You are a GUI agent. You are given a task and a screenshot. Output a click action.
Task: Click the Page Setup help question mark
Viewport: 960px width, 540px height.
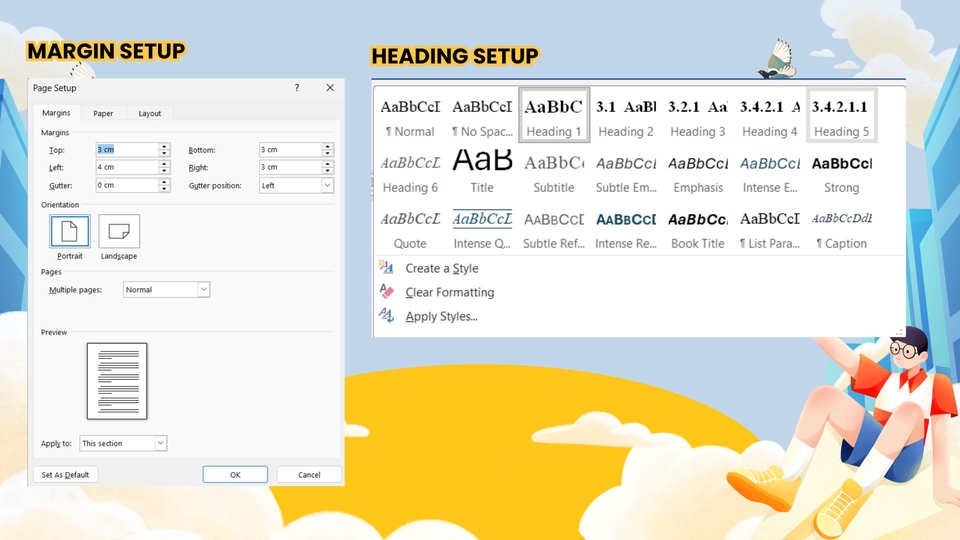296,88
